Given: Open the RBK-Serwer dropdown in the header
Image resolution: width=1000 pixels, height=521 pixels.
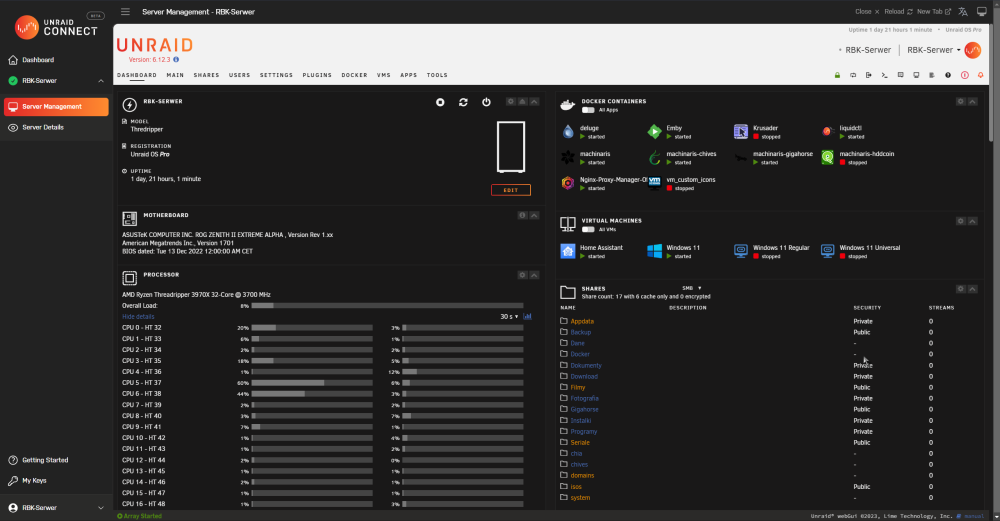Looking at the screenshot, I should pos(934,50).
